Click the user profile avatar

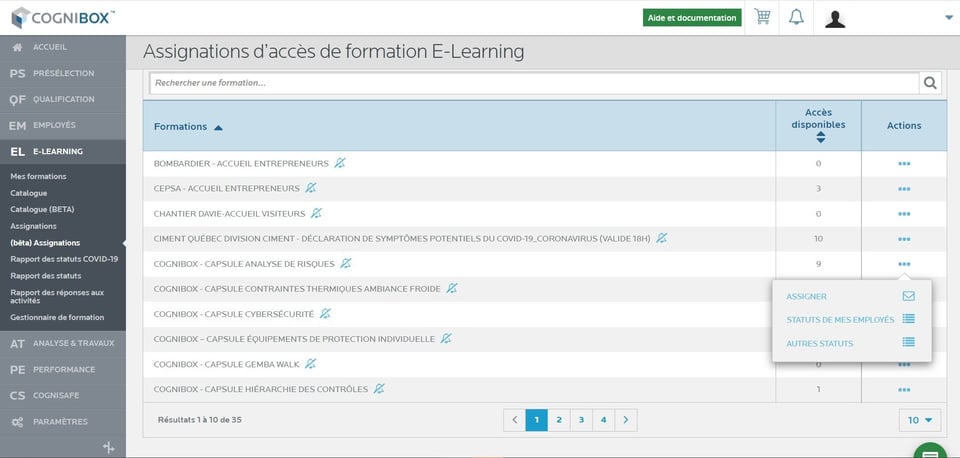(x=834, y=18)
